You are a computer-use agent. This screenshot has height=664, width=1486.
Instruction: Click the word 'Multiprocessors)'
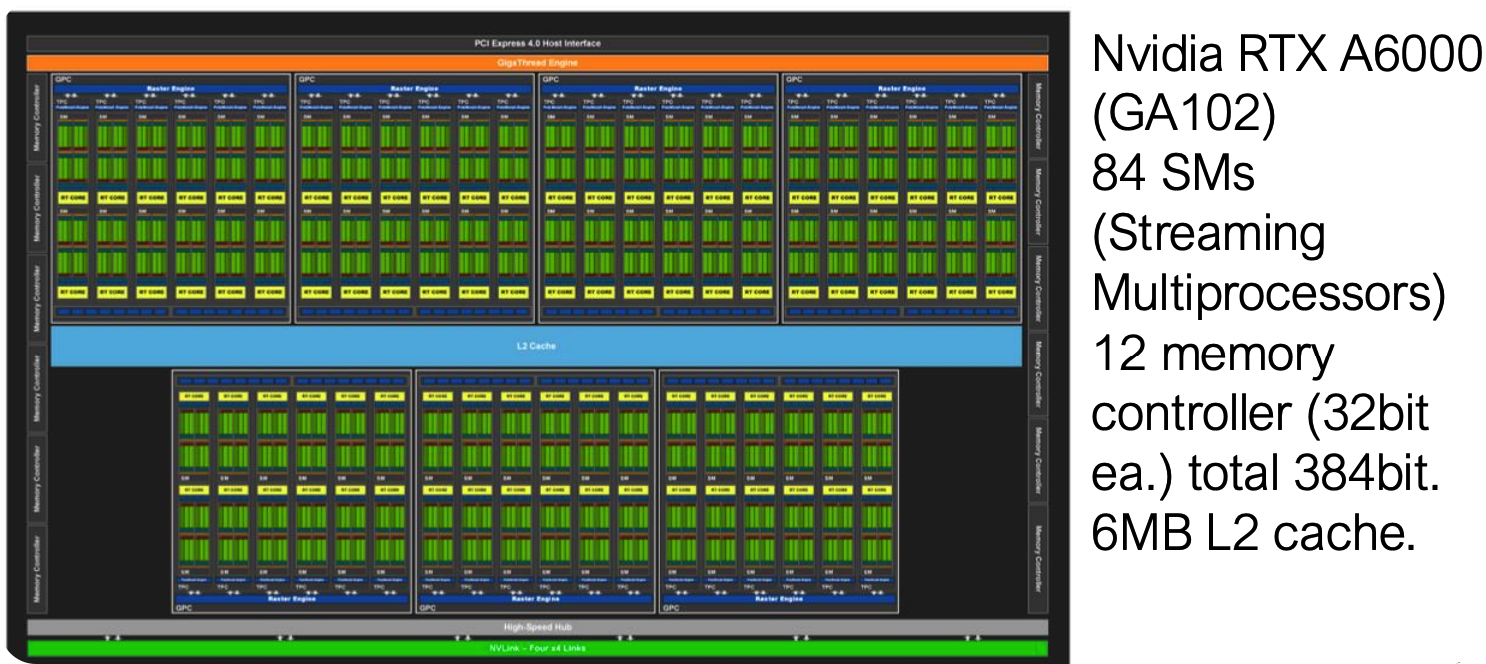pyautogui.click(x=1268, y=296)
